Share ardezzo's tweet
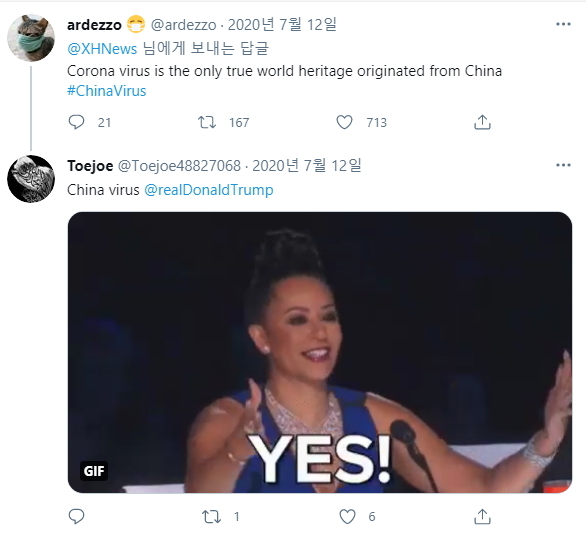 click(482, 122)
